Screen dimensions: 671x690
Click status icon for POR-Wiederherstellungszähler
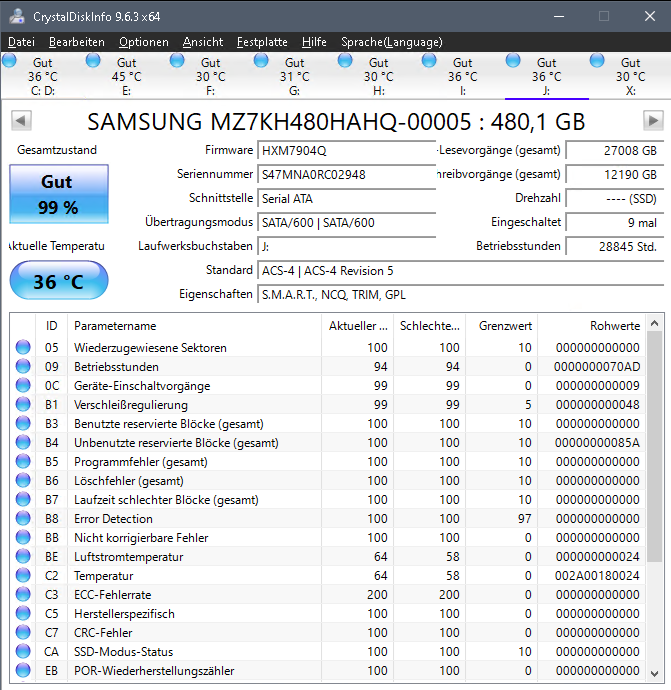pyautogui.click(x=23, y=670)
